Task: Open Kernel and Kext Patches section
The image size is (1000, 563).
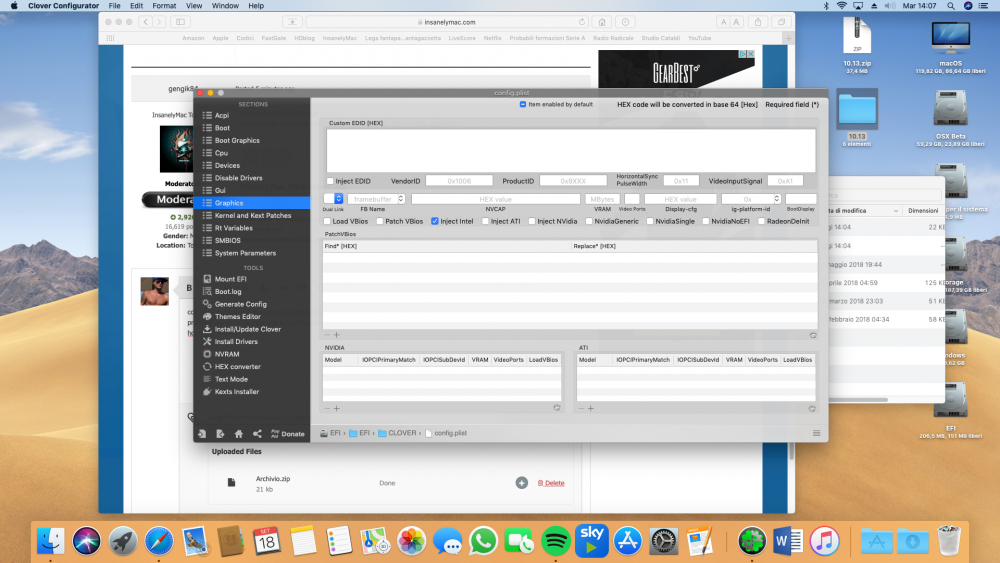Action: tap(253, 216)
